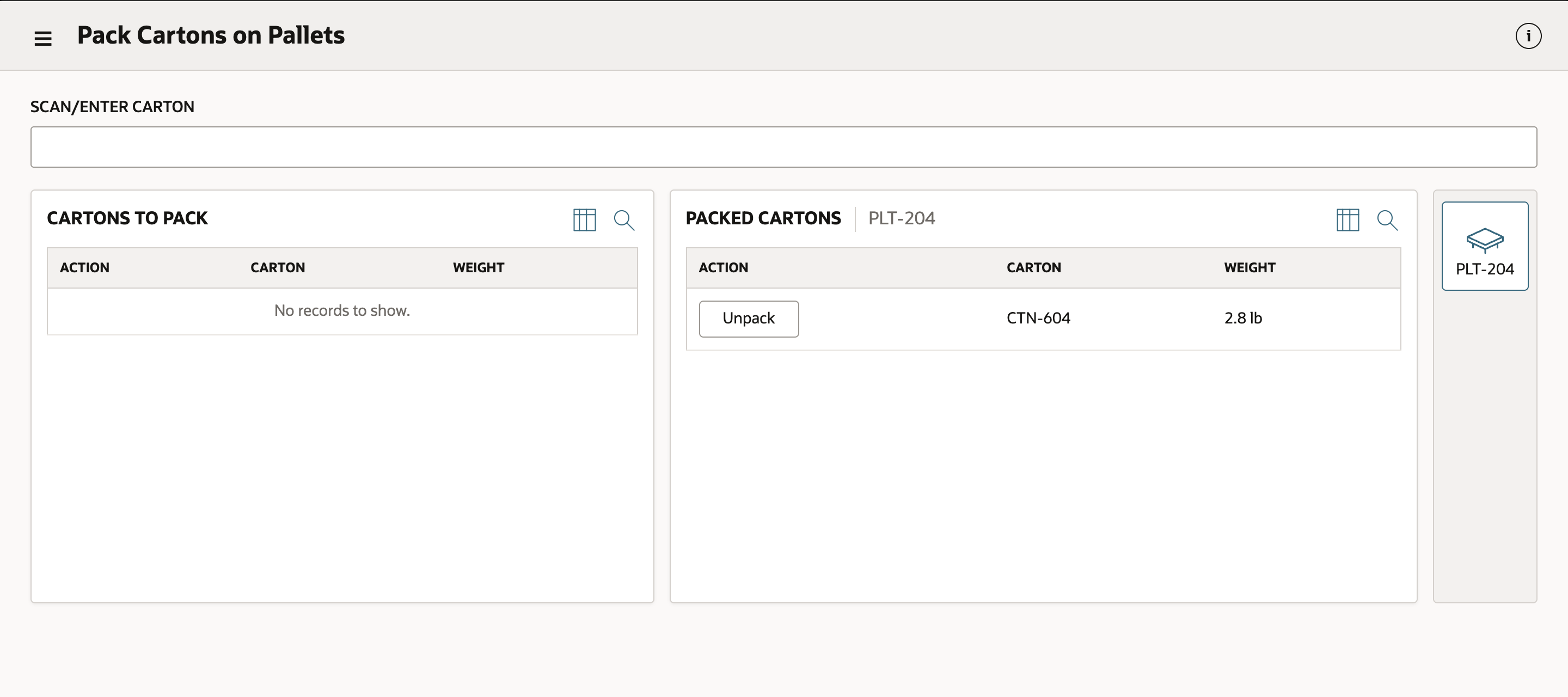The width and height of the screenshot is (1568, 697).
Task: Click the PACKED CARTONS panel heading
Action: pos(763,218)
